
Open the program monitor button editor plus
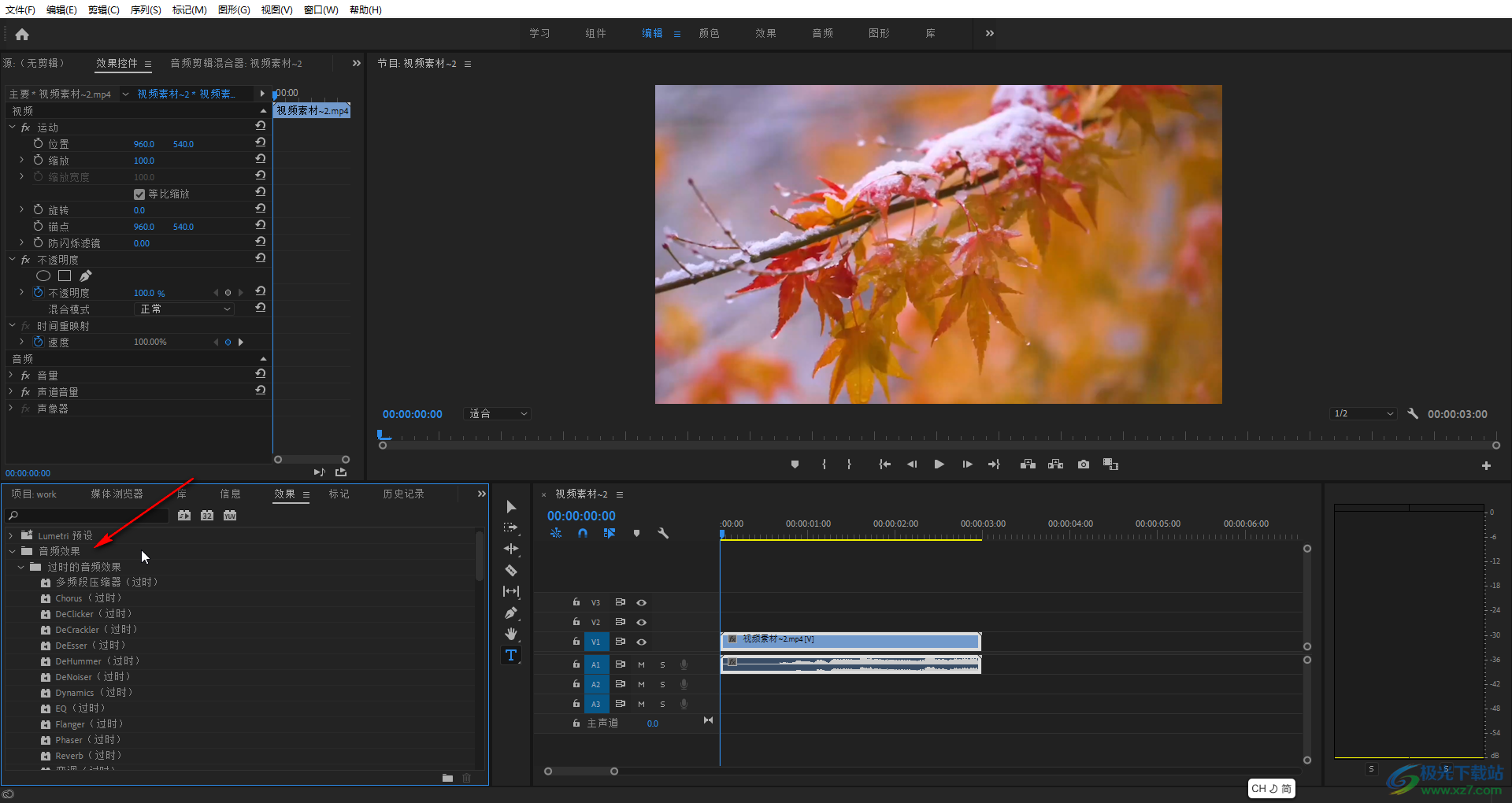pos(1486,465)
